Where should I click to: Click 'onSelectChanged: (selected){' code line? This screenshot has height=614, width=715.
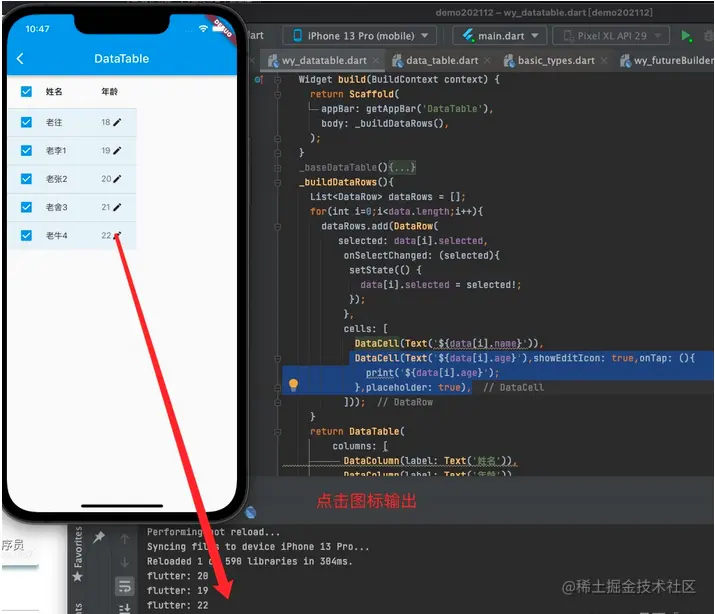click(421, 255)
